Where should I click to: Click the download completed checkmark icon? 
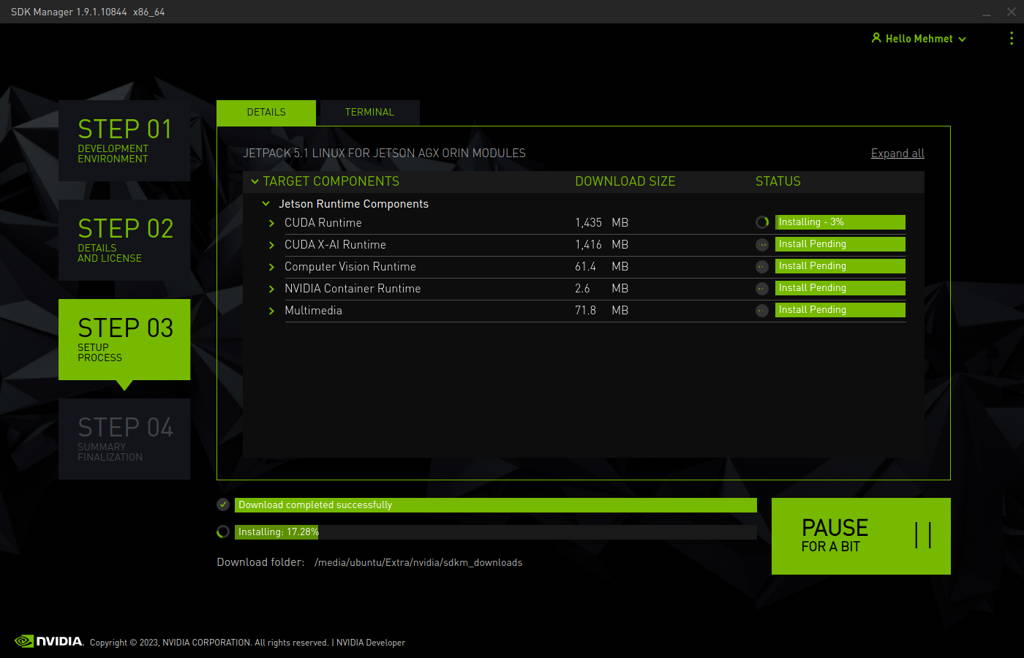(223, 505)
